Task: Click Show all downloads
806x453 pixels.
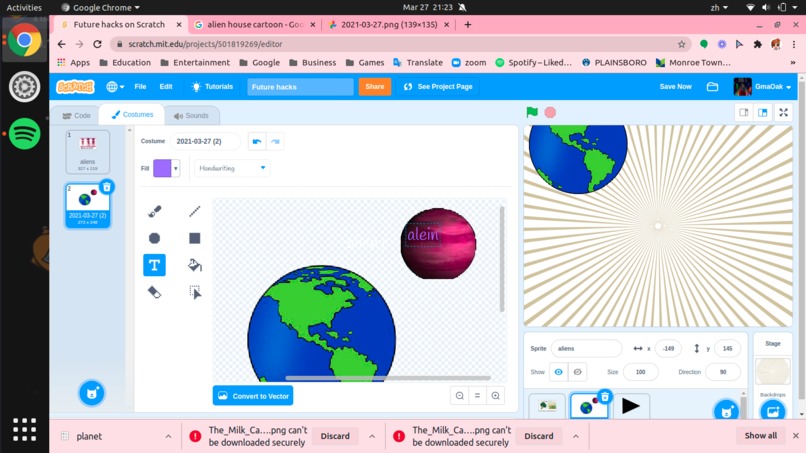Action: (x=761, y=436)
